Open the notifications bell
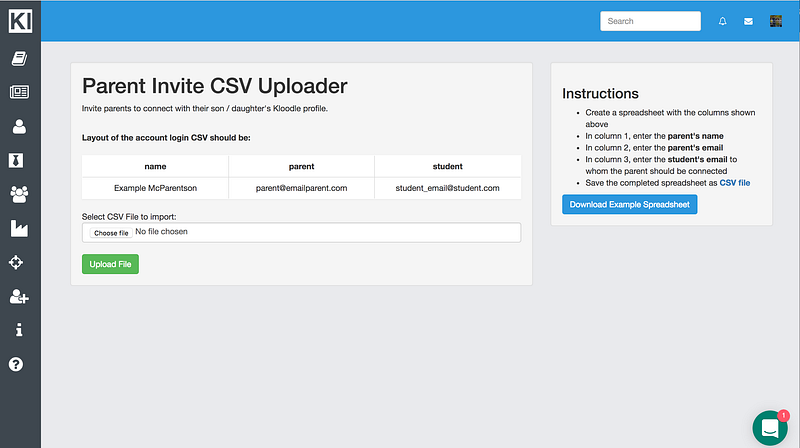800x448 pixels. tap(722, 21)
